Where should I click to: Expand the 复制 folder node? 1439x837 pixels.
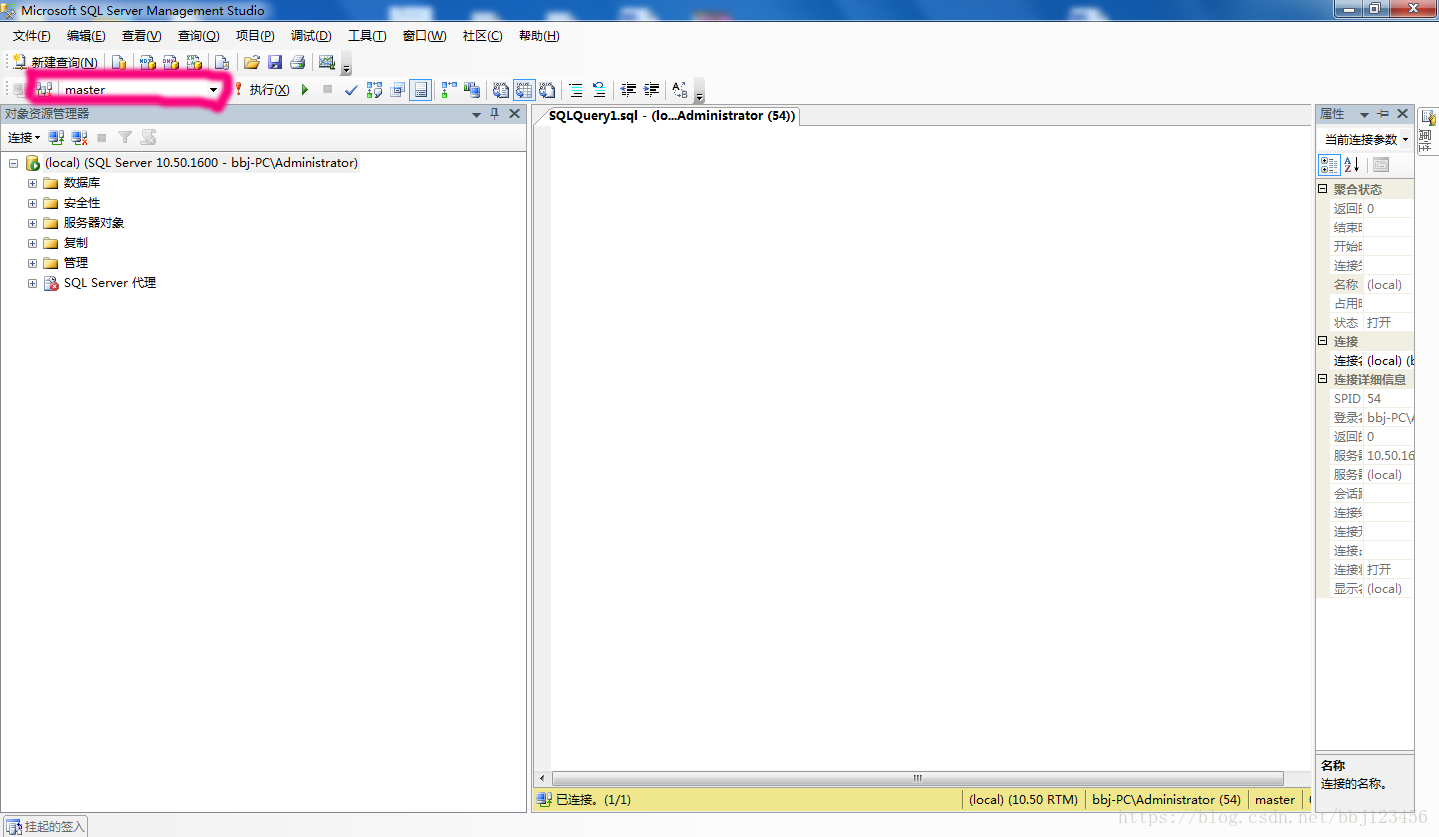[32, 243]
